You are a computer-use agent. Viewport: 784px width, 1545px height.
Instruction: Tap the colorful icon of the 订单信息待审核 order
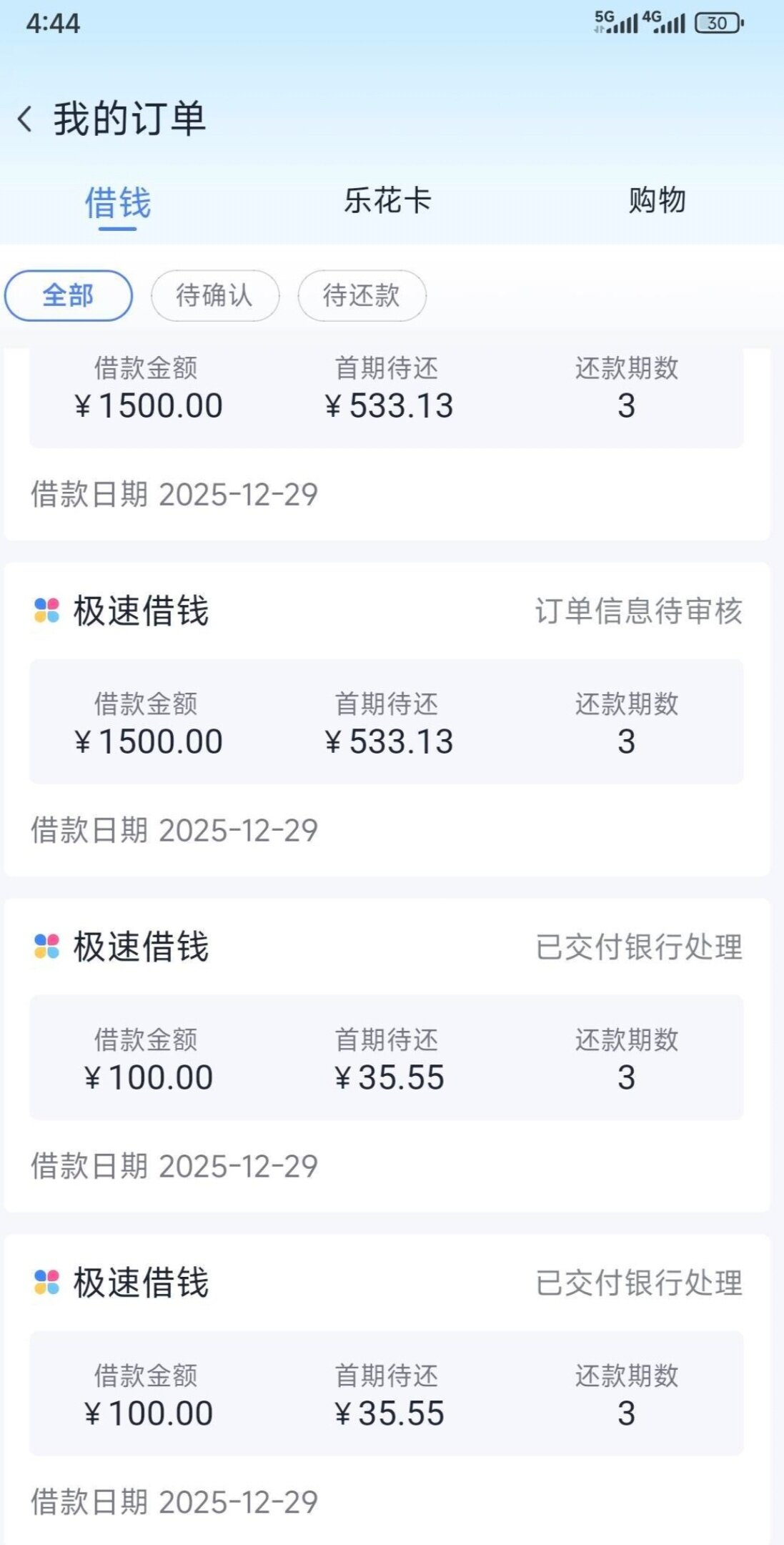click(47, 611)
